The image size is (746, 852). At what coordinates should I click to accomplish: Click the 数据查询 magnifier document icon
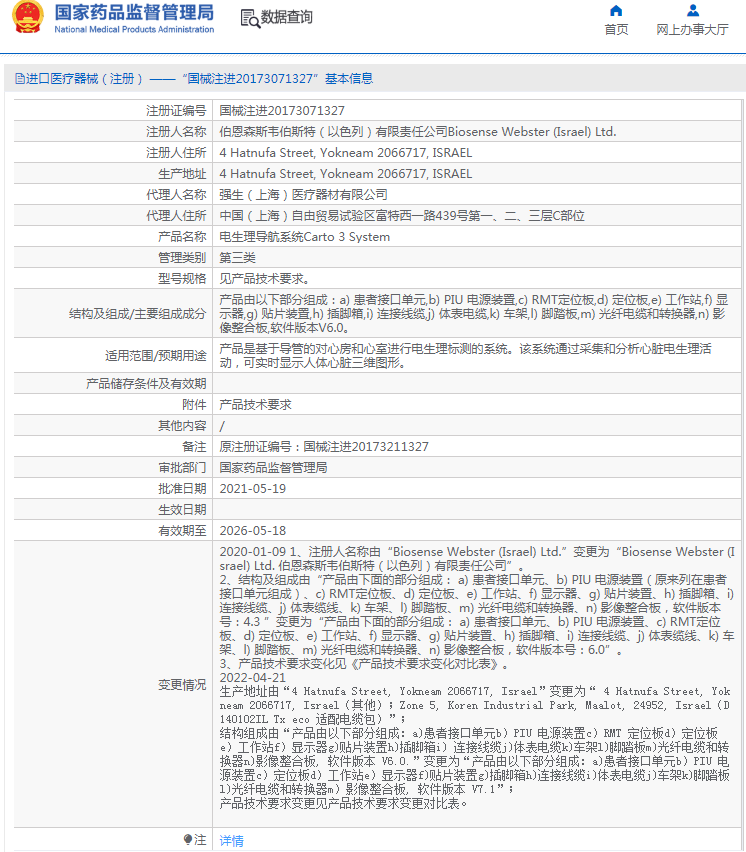pos(249,18)
